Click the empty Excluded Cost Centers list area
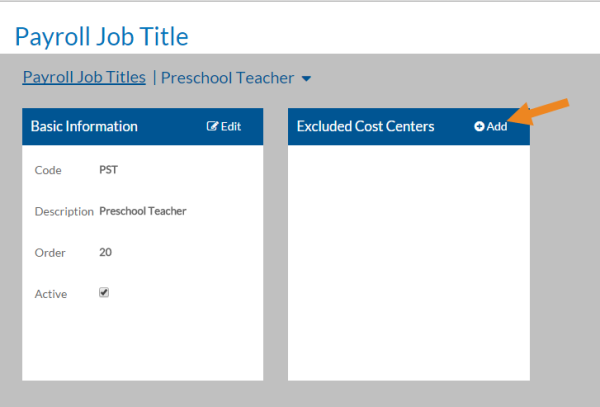The width and height of the screenshot is (600, 407). tap(408, 262)
